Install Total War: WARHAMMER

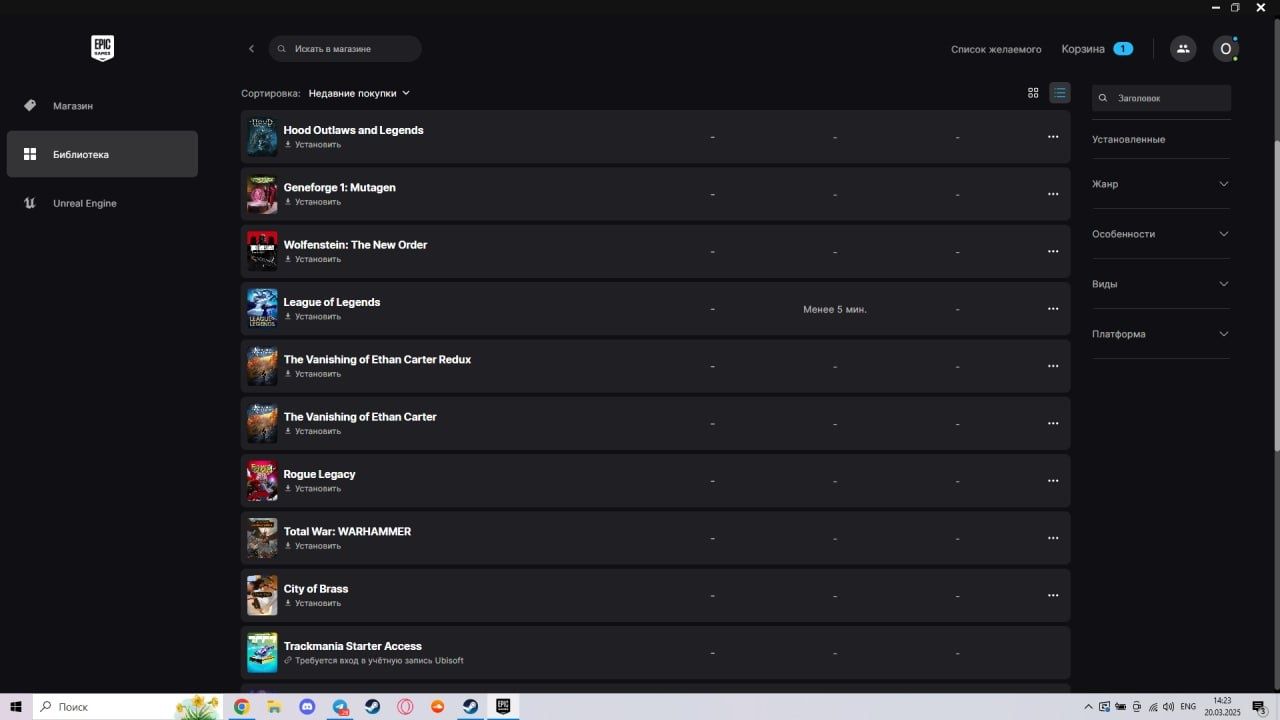[x=313, y=546]
